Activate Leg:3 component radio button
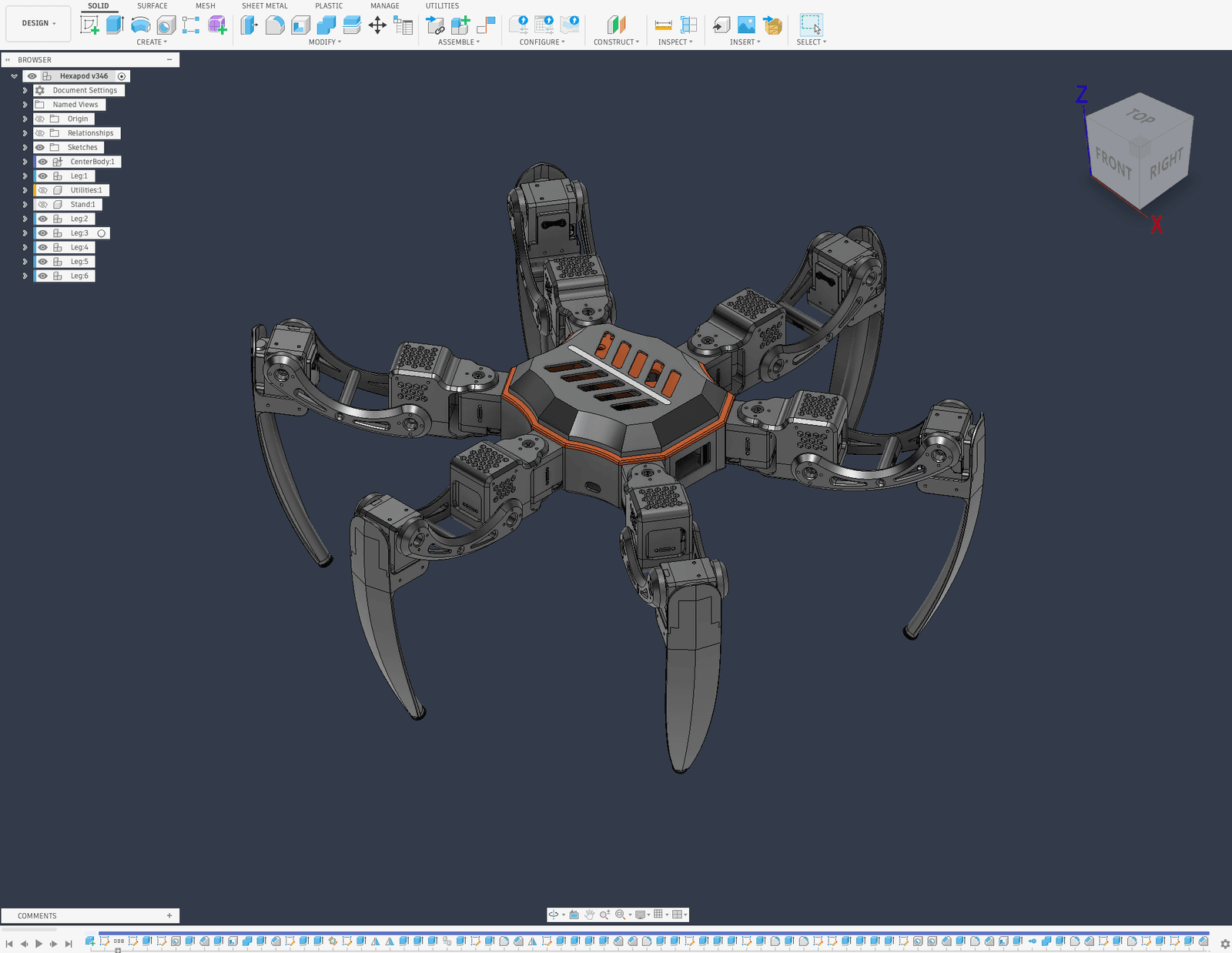1232x953 pixels. coord(101,233)
